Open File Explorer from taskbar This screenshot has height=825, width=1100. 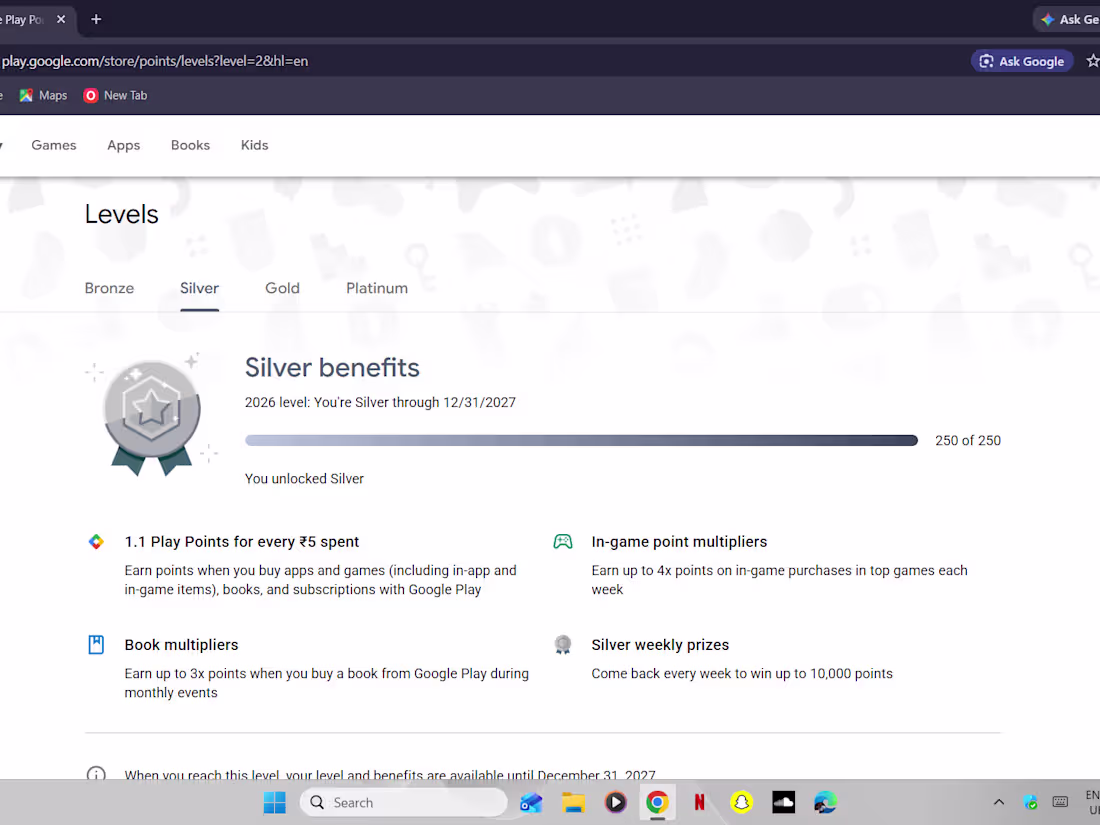tap(573, 803)
